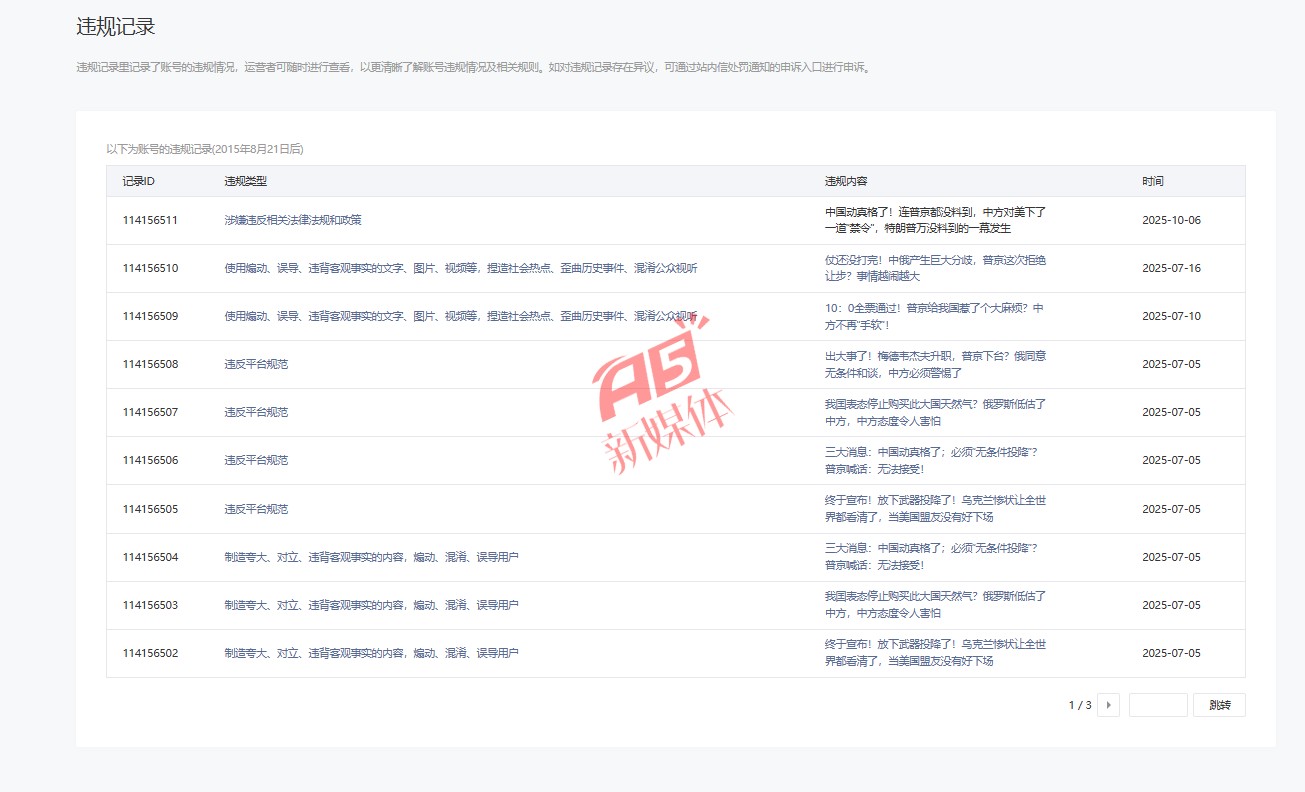
Task: Click the 时间 column header
Action: (x=1152, y=181)
